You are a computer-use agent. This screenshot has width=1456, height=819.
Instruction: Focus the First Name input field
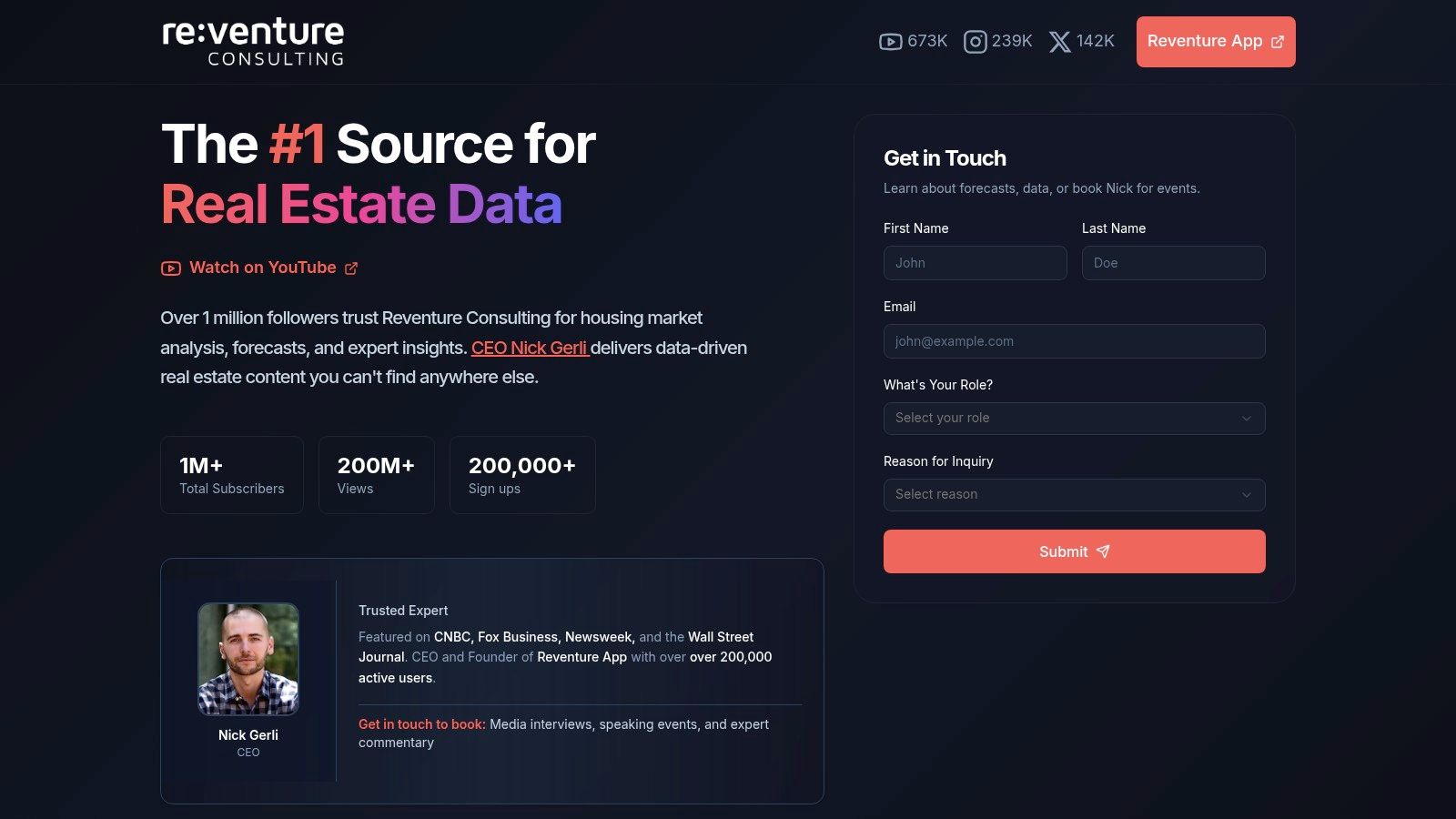pyautogui.click(x=976, y=263)
